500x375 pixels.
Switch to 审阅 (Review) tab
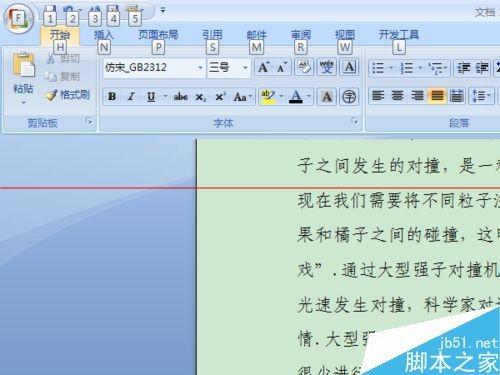pos(301,34)
